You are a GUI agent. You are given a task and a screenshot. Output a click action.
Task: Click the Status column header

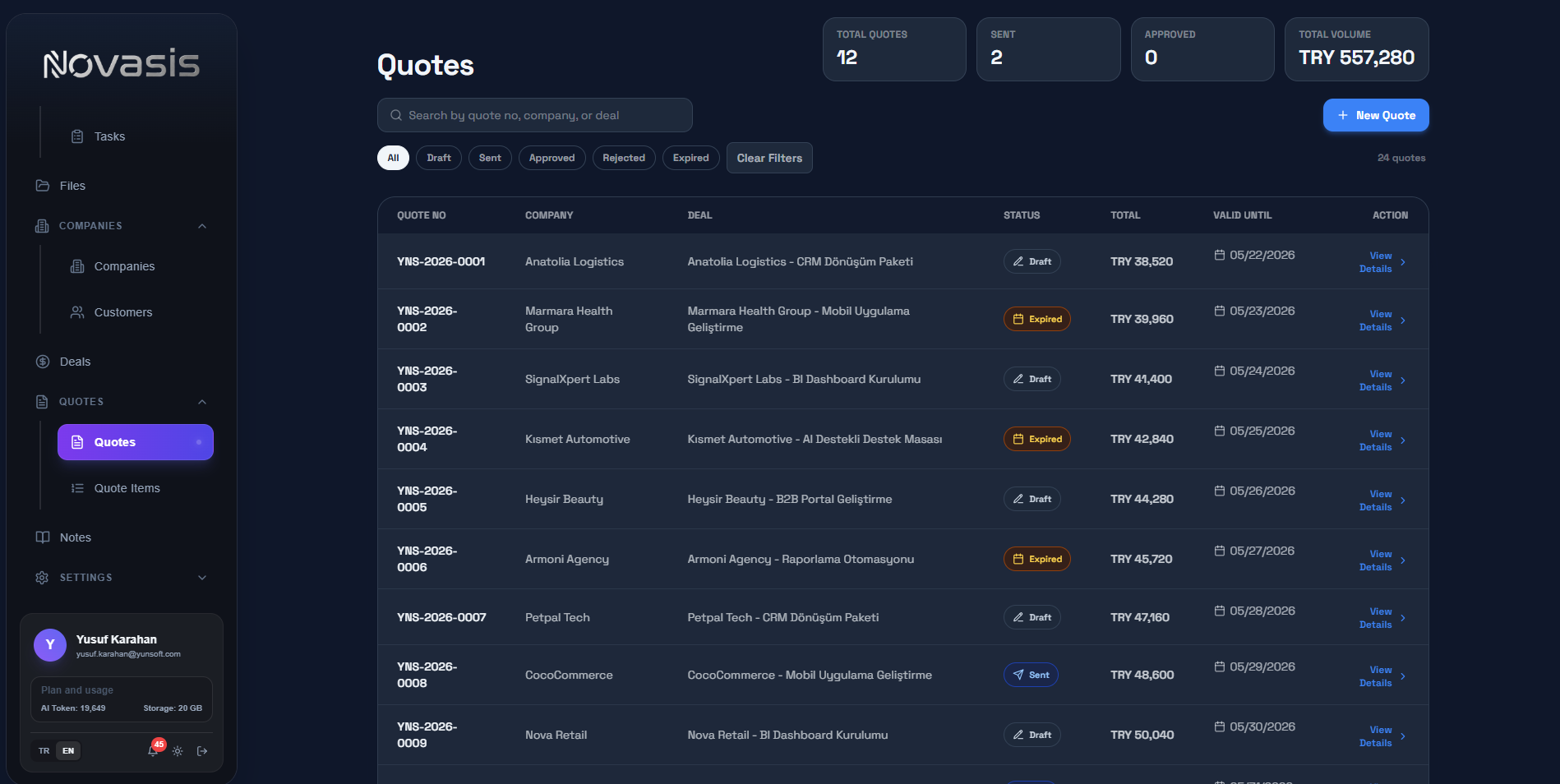pos(1022,215)
